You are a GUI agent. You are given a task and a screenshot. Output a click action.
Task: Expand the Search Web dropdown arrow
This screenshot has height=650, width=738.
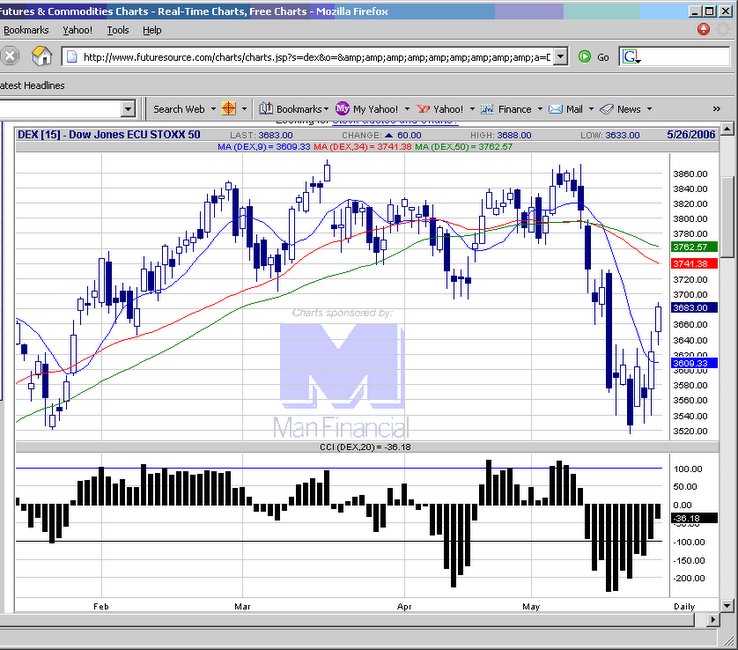pos(213,109)
